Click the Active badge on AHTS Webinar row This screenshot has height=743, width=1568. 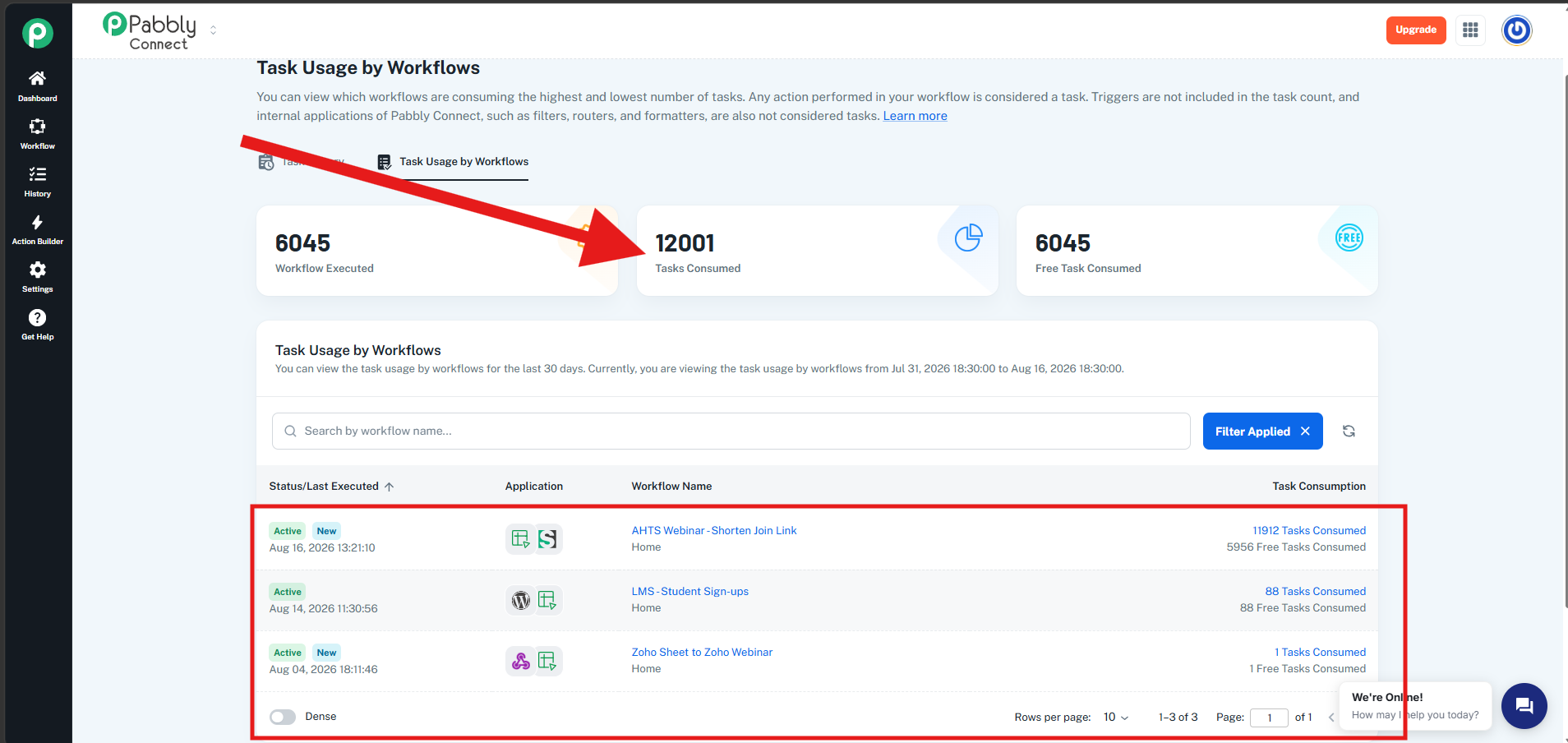[x=288, y=531]
